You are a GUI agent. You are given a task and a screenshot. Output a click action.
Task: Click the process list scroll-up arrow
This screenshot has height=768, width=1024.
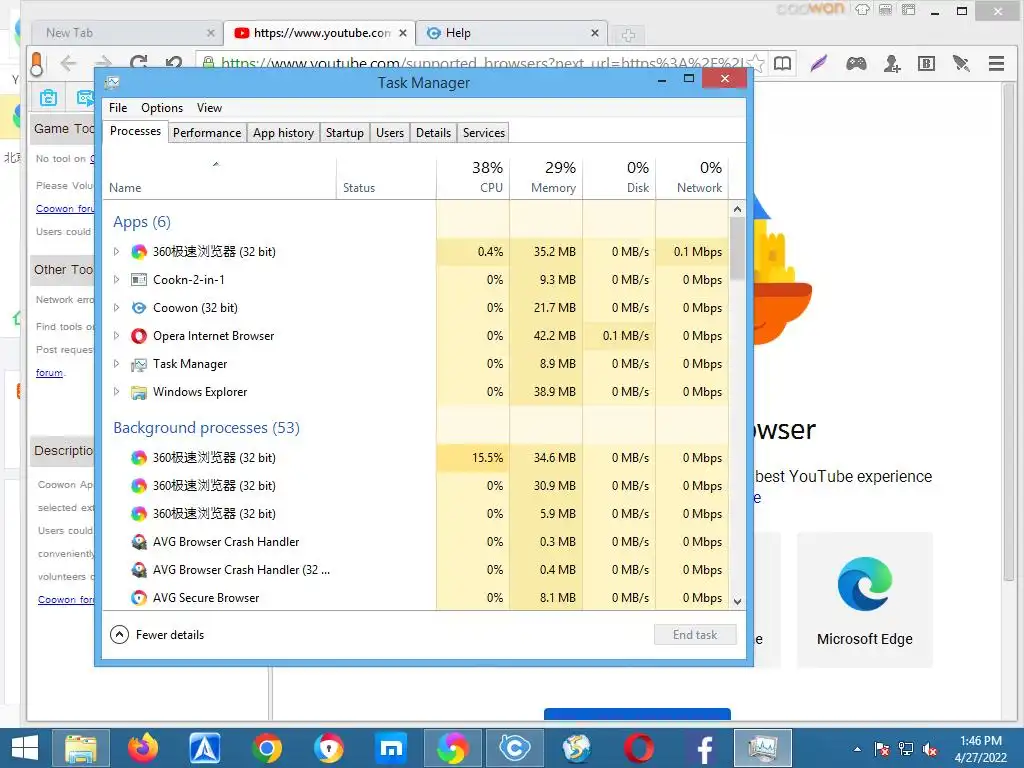pyautogui.click(x=737, y=209)
